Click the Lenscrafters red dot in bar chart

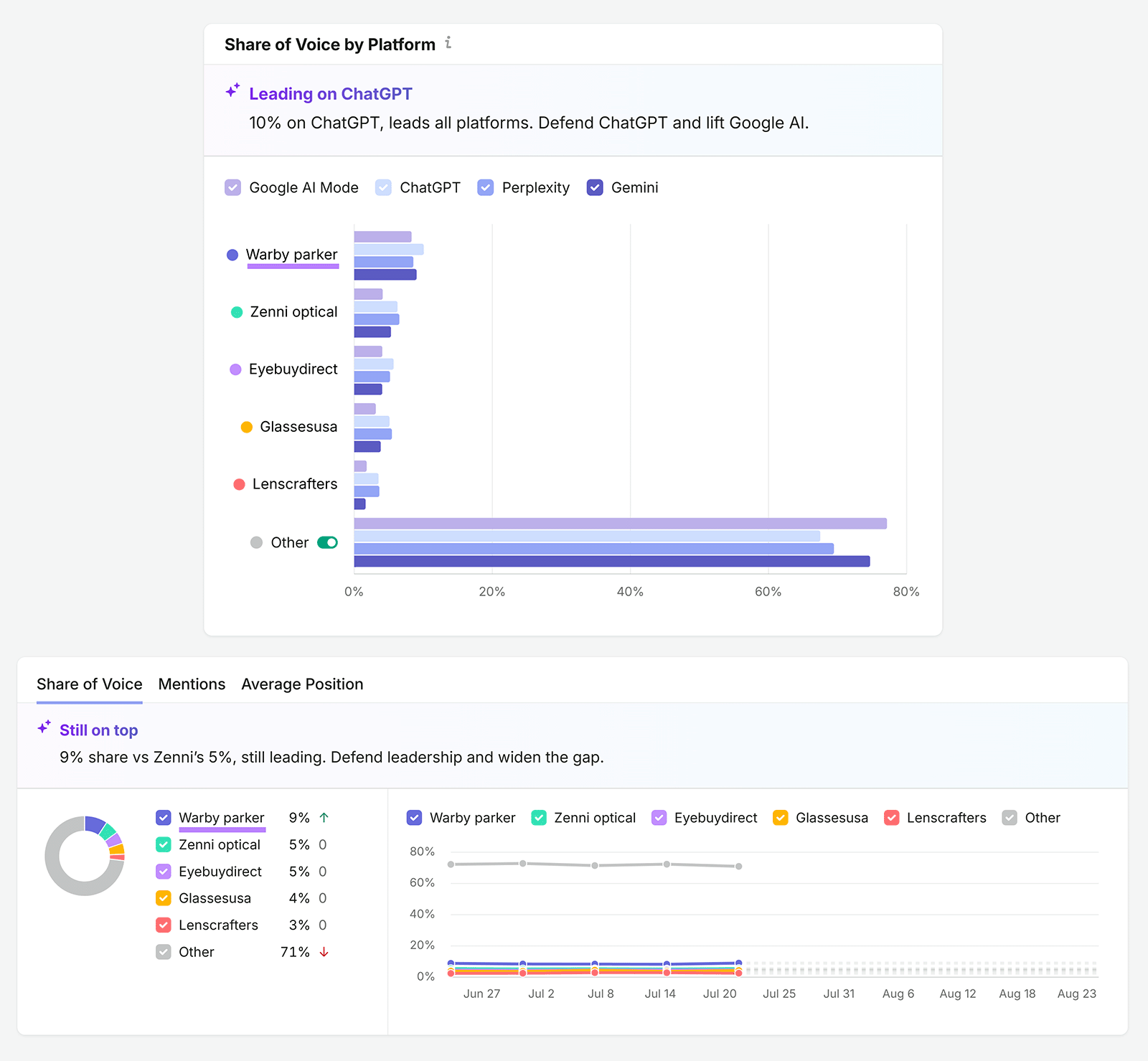(240, 484)
